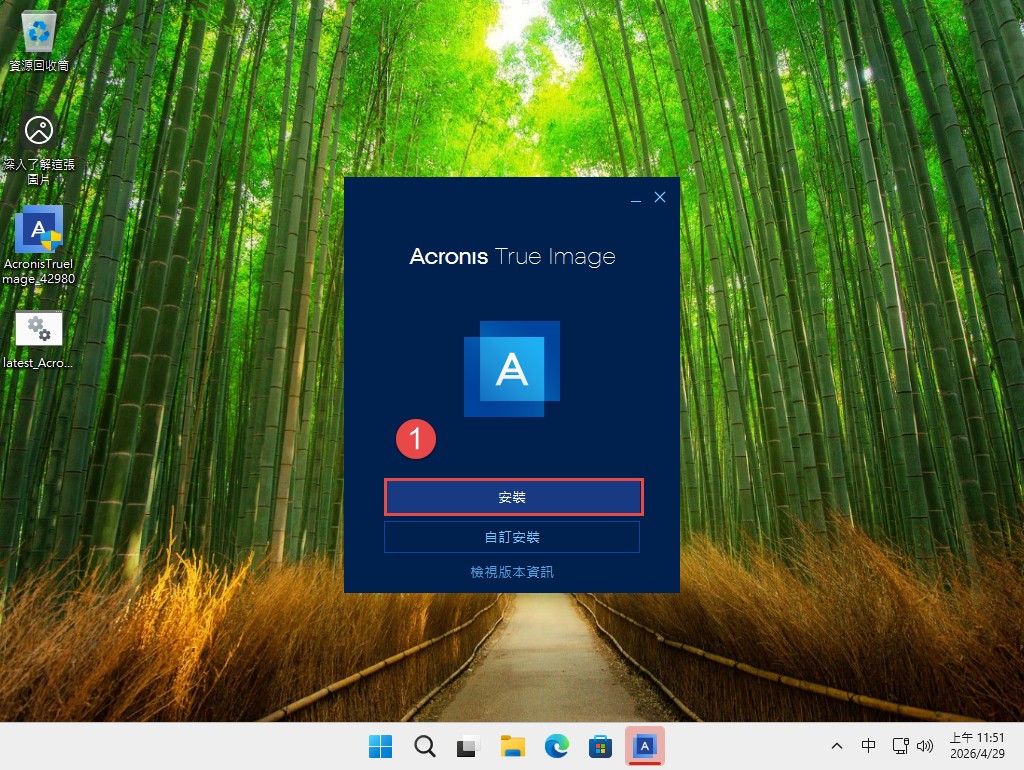Select the 深入了解這張圖片 desktop icon
The height and width of the screenshot is (770, 1024).
39,145
